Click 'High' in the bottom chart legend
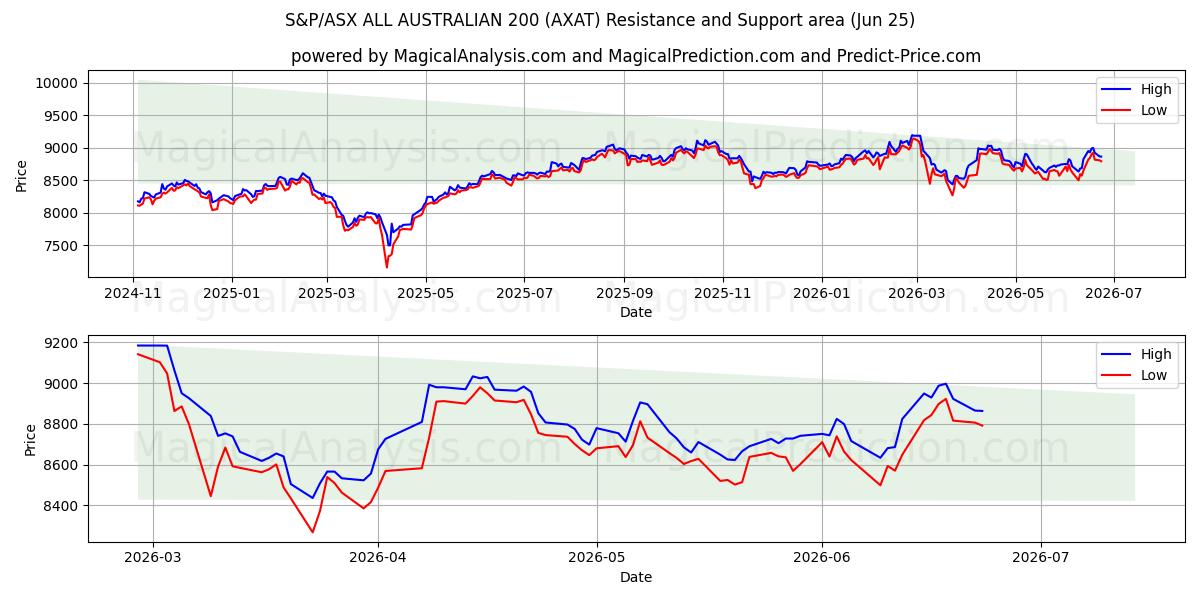The width and height of the screenshot is (1200, 600). pyautogui.click(x=1156, y=354)
